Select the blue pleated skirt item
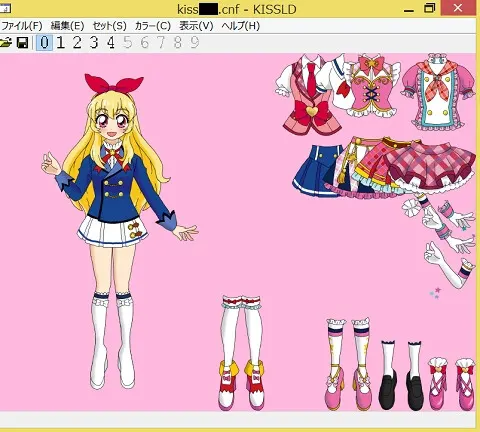 pos(317,171)
